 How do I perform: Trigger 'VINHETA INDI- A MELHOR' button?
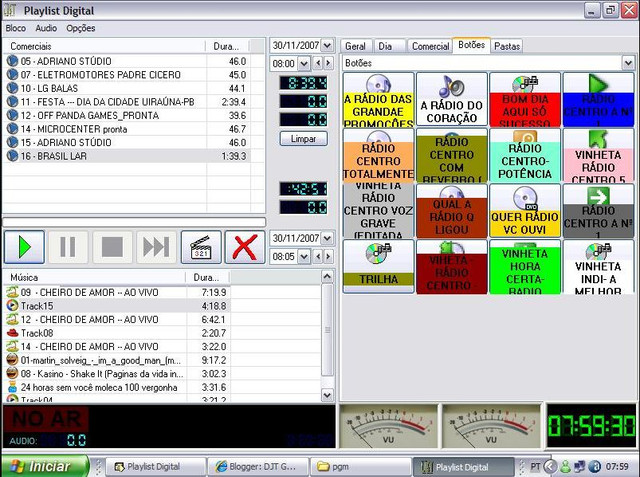[x=598, y=266]
